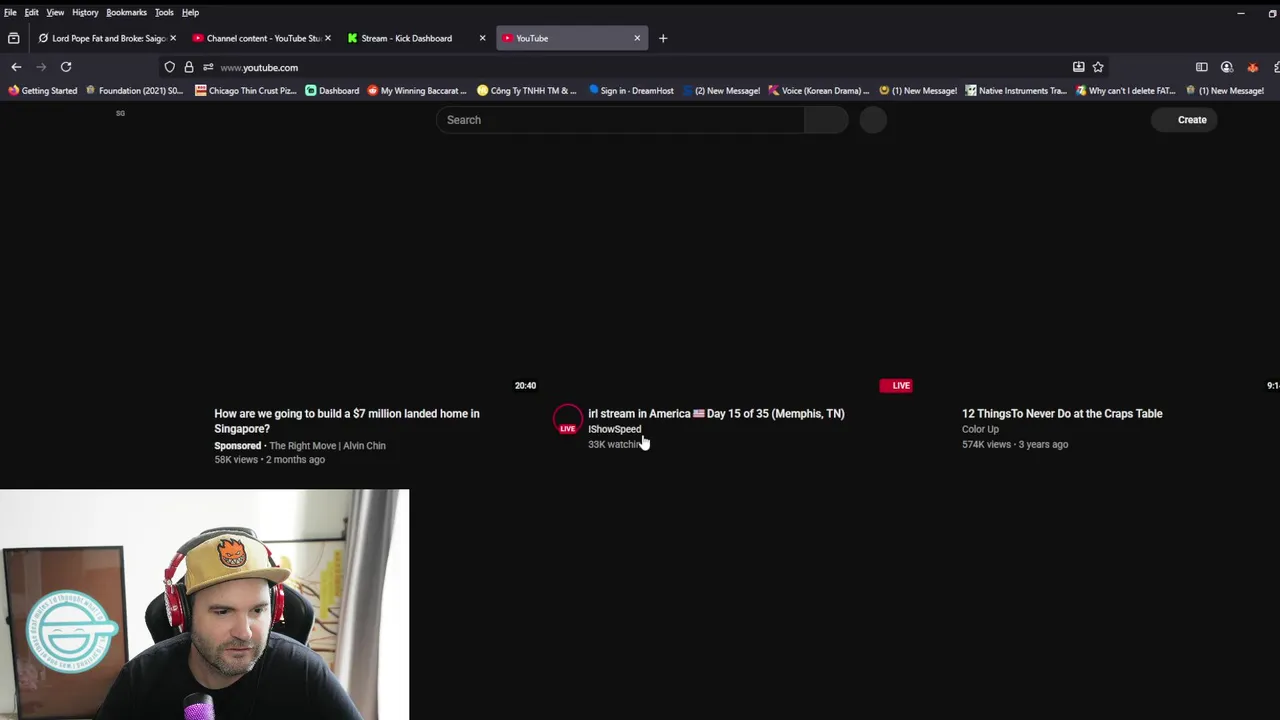1280x720 pixels.
Task: Open Firefox View icon beside the tabs
Action: click(13, 38)
